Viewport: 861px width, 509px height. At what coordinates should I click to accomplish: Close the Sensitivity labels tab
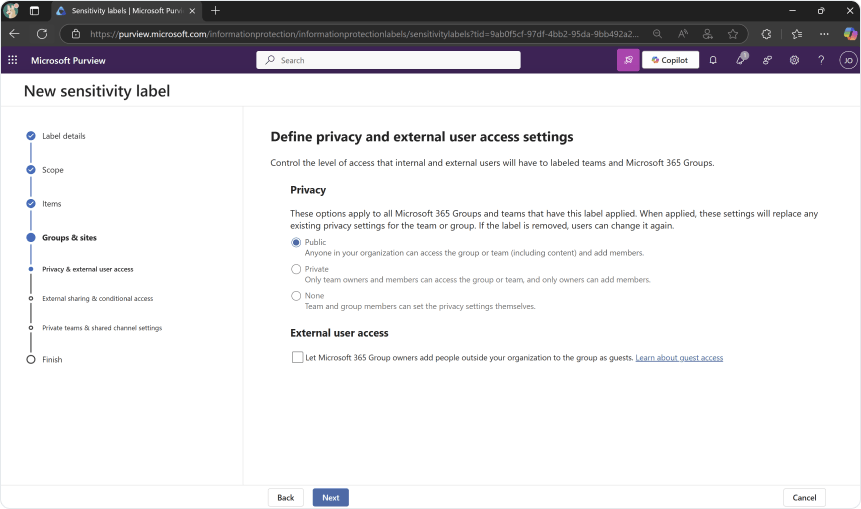click(x=192, y=10)
